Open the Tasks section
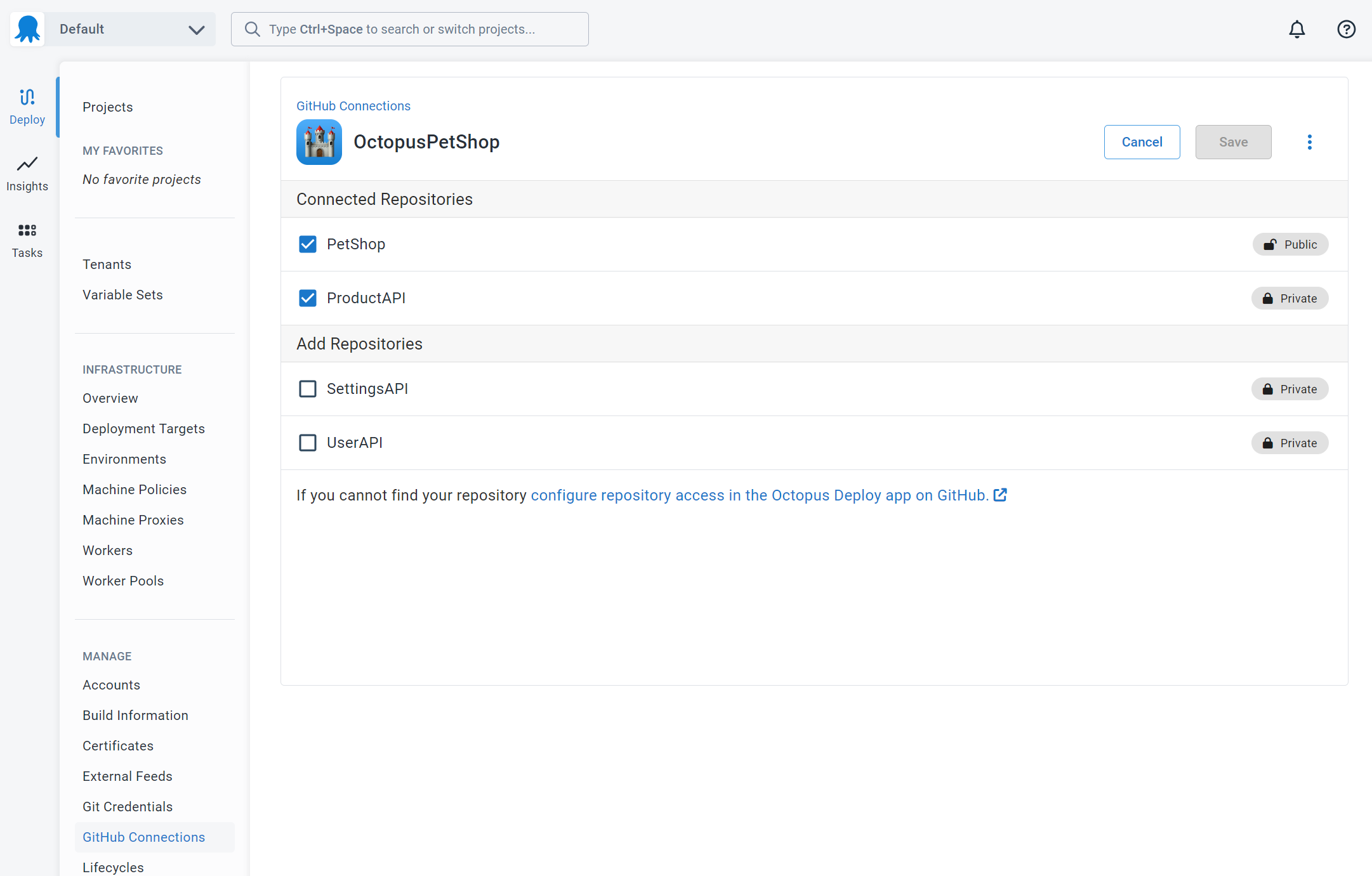This screenshot has height=876, width=1372. point(27,240)
